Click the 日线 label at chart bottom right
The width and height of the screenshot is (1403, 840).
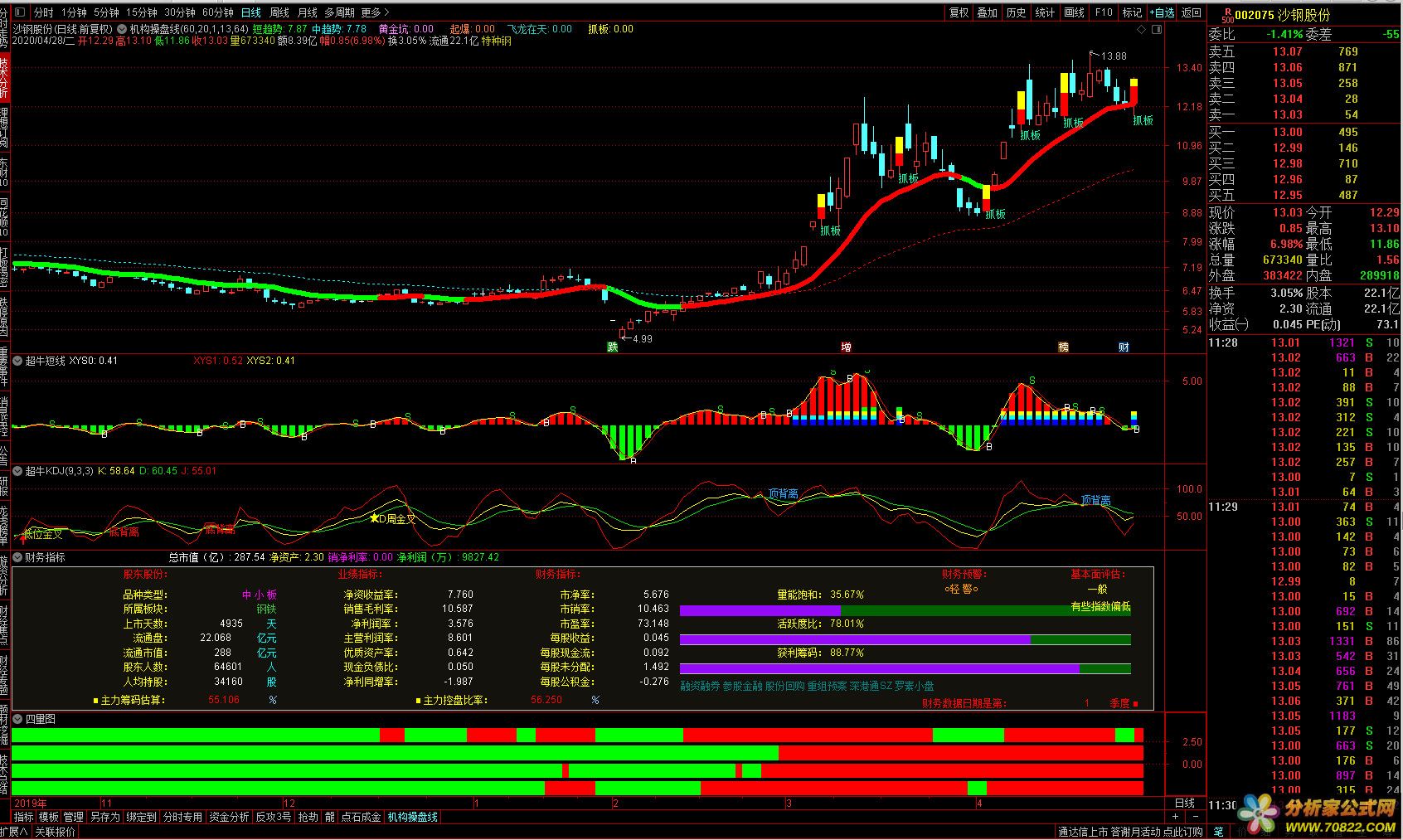pyautogui.click(x=1185, y=803)
